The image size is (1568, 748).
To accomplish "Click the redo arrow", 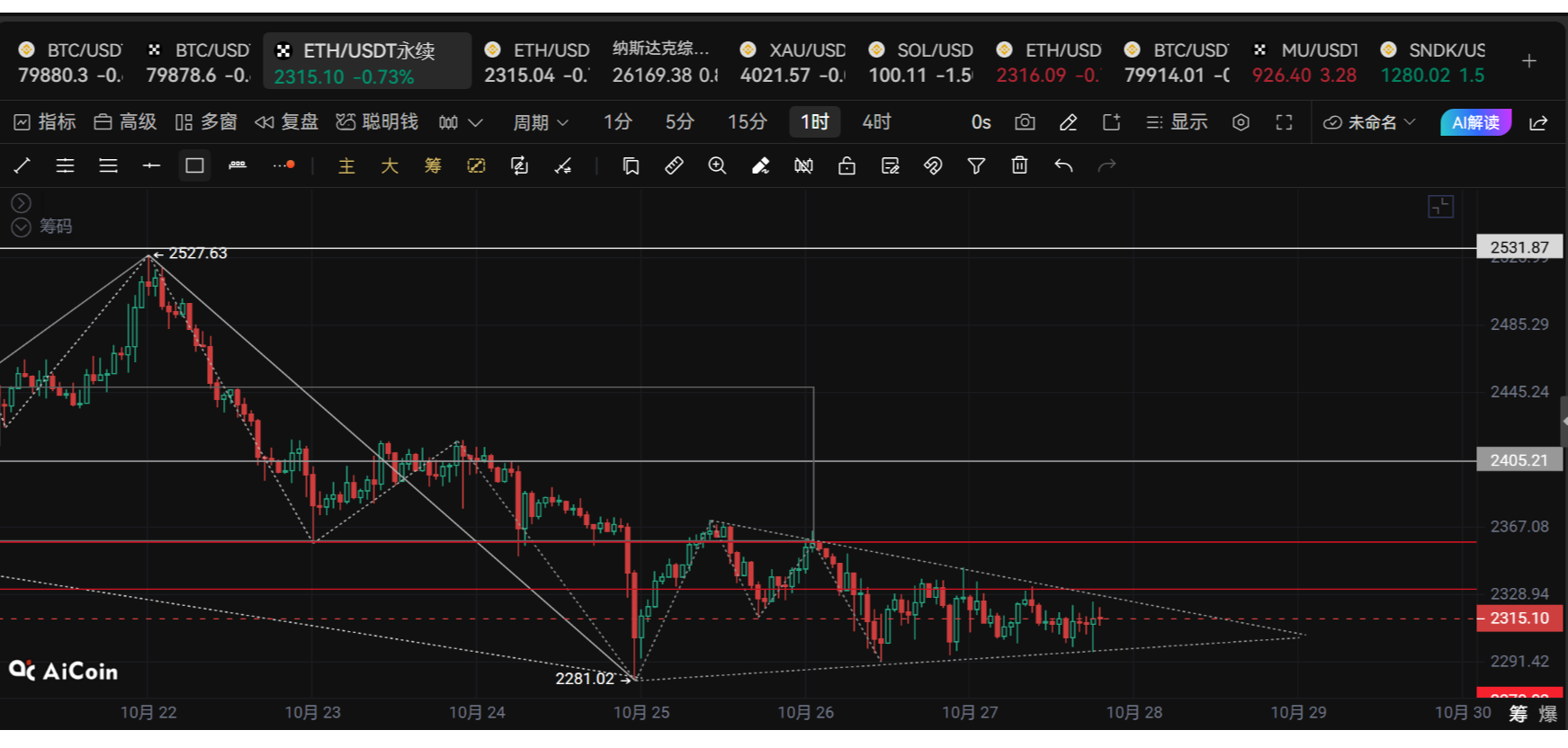I will (1107, 165).
